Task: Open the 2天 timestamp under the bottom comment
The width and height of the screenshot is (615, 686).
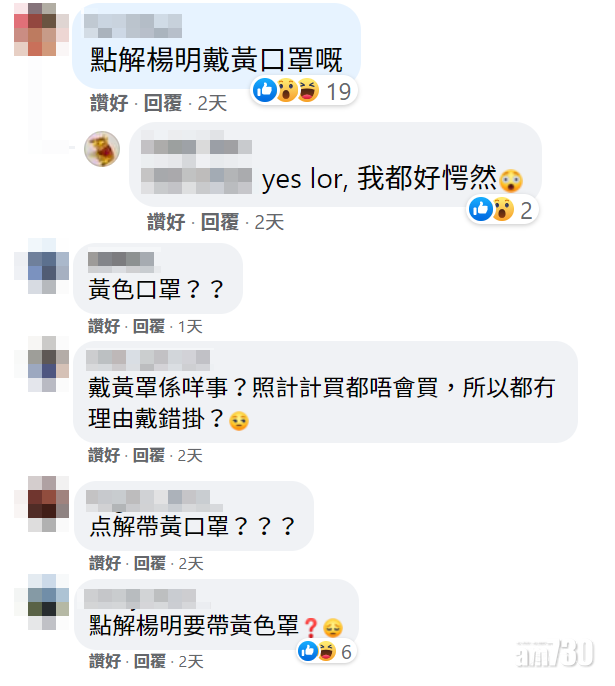Action: (191, 662)
